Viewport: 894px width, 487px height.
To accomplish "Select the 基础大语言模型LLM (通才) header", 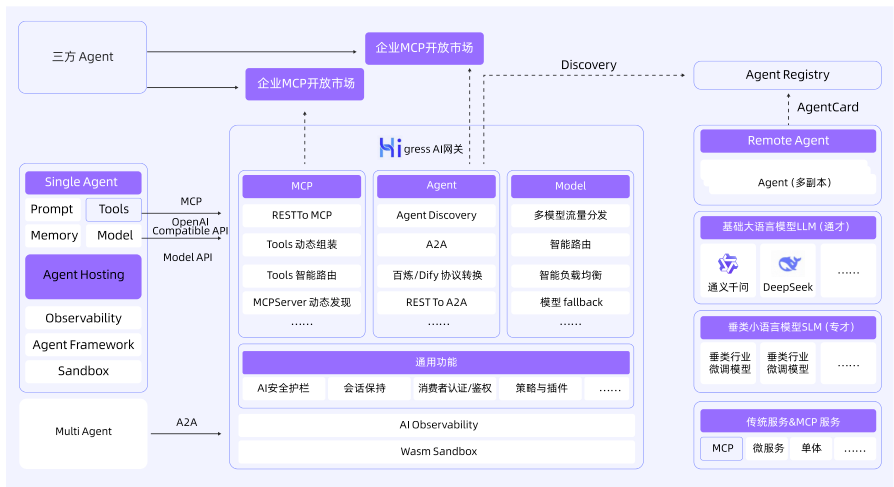I will [788, 227].
